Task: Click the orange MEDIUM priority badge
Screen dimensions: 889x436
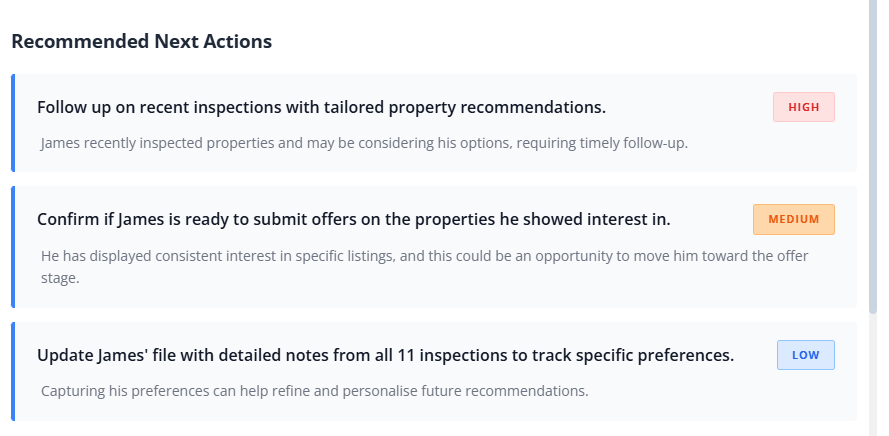Action: tap(793, 219)
